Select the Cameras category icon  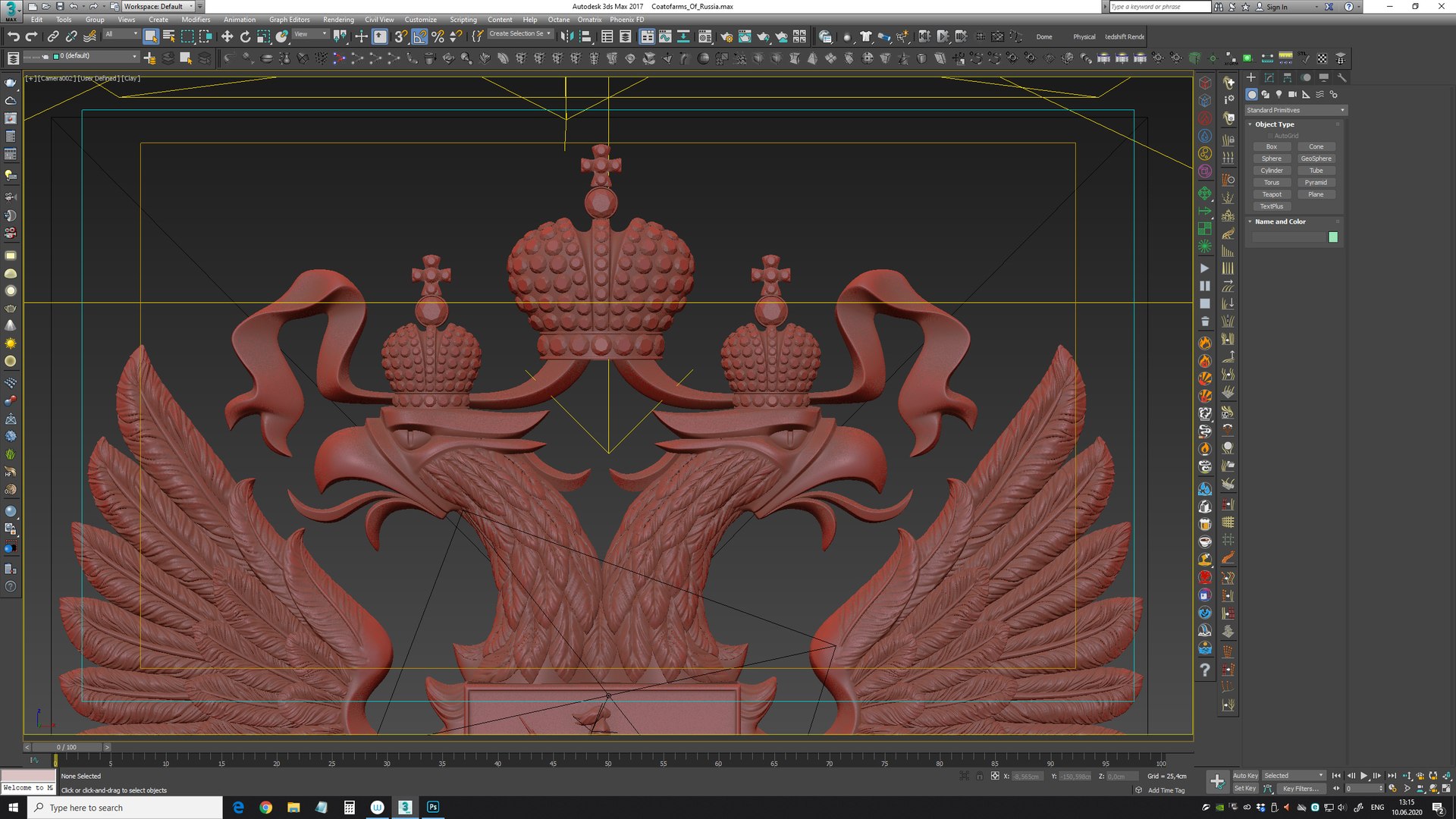1292,95
